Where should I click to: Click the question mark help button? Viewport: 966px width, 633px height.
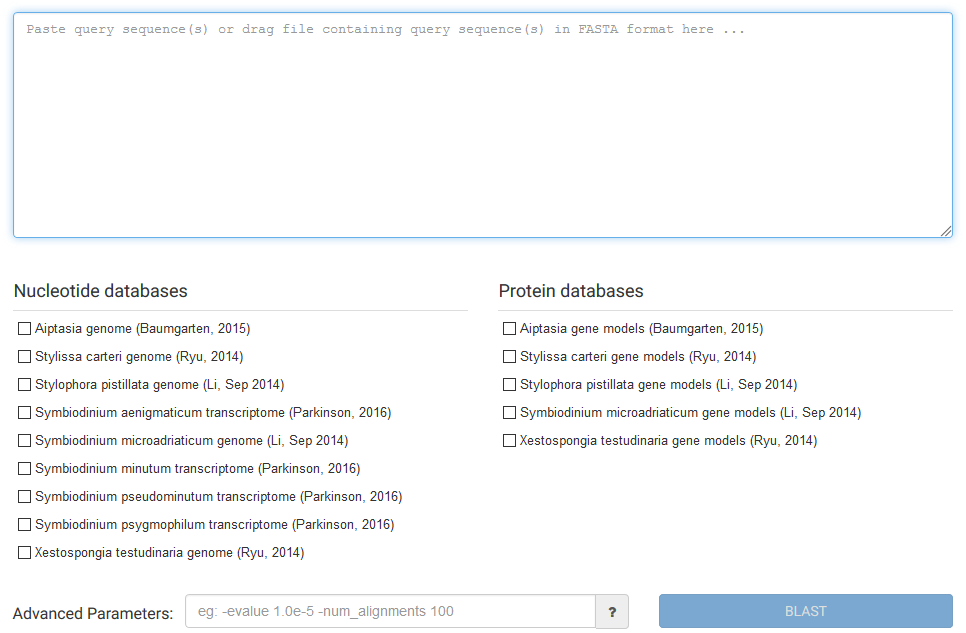(x=612, y=611)
